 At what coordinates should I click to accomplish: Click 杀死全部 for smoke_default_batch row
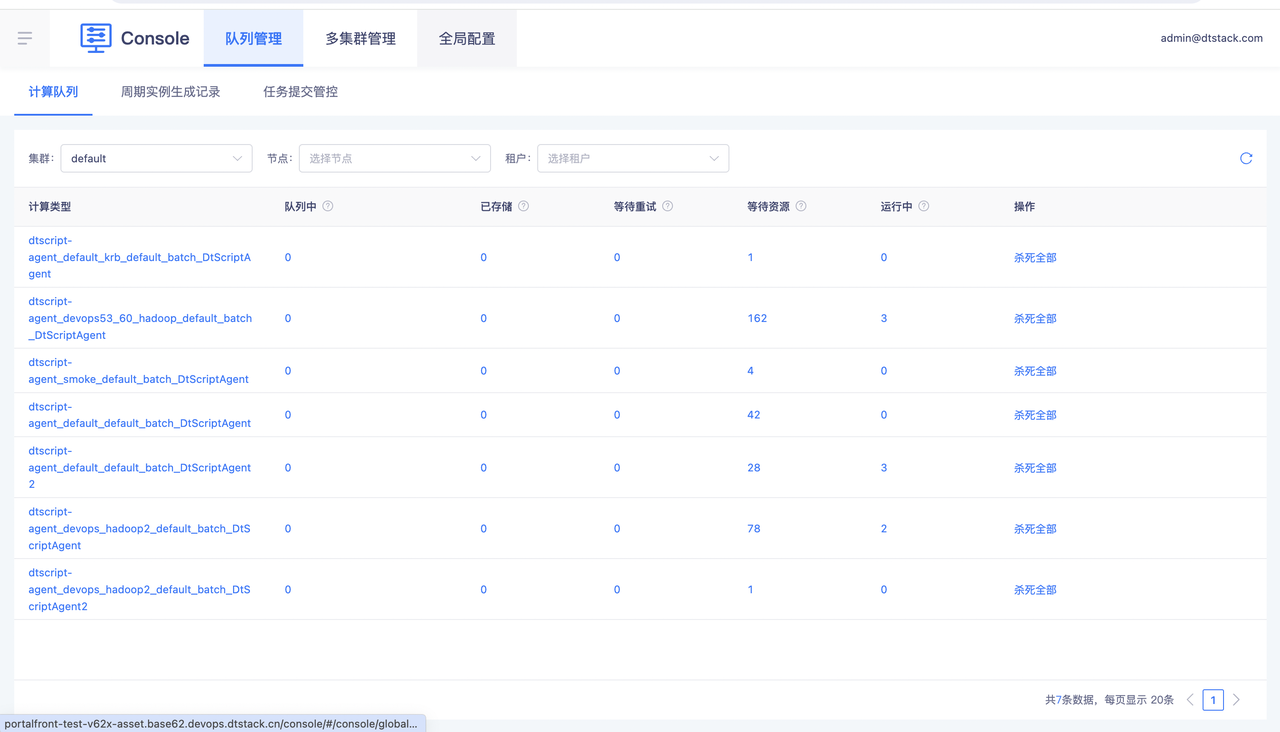(1035, 371)
